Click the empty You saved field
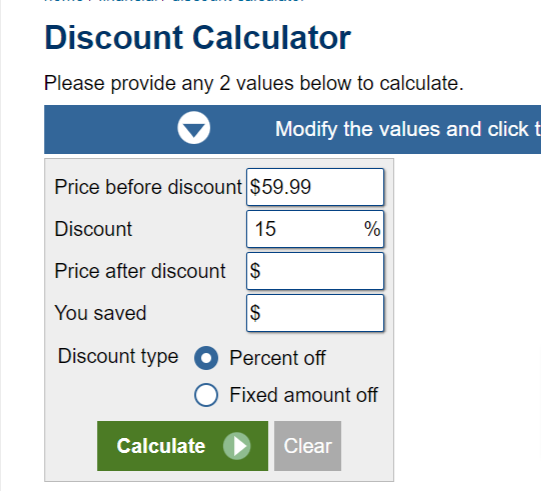Viewport: 541px width, 491px height. click(315, 313)
